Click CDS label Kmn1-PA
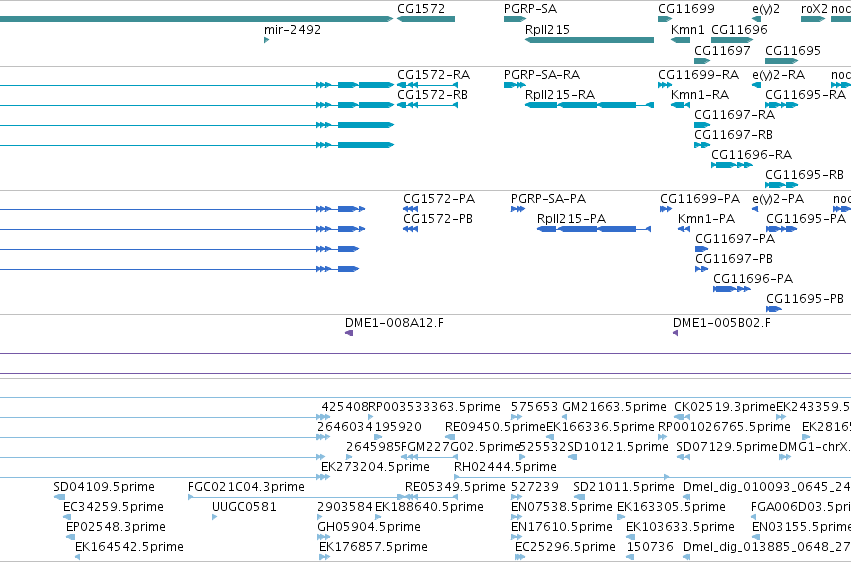Viewport: 851px width, 562px height. pyautogui.click(x=706, y=219)
